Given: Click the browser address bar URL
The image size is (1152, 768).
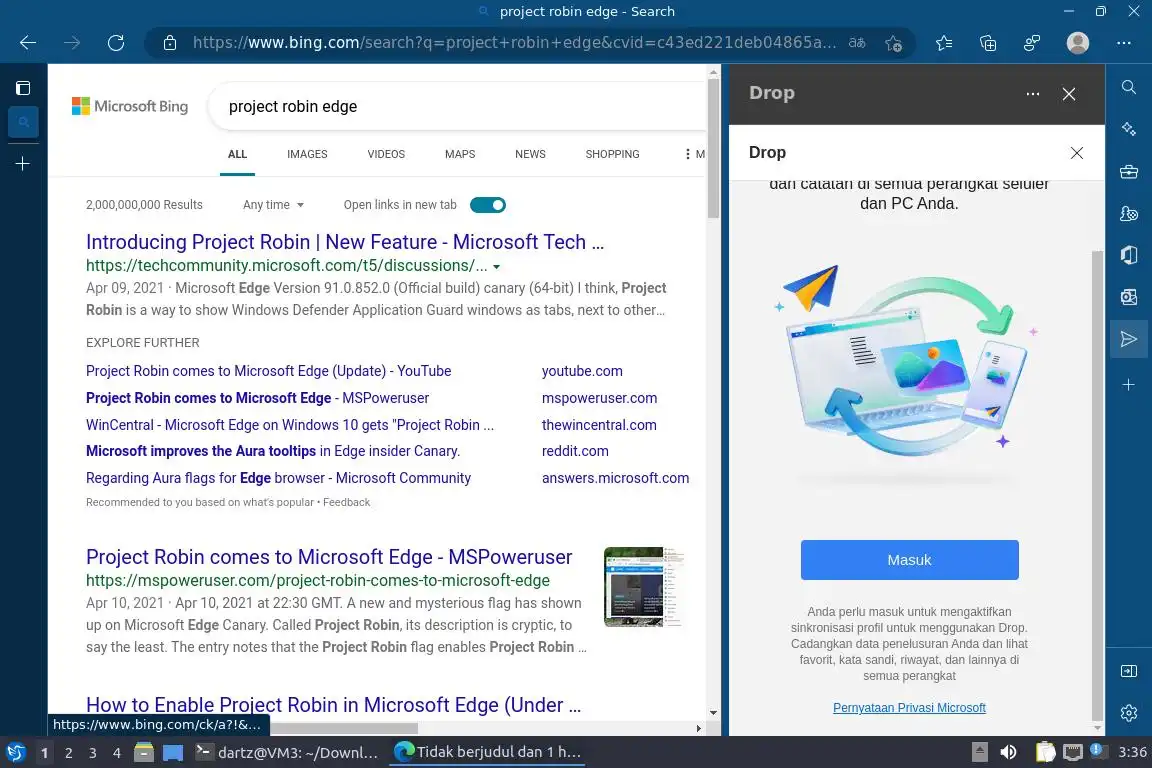Looking at the screenshot, I should click(514, 43).
